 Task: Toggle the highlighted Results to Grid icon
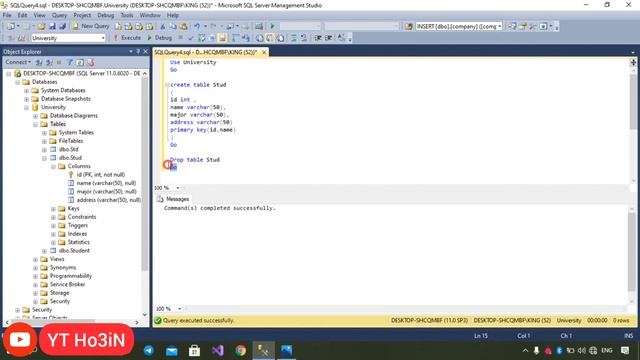[x=270, y=38]
